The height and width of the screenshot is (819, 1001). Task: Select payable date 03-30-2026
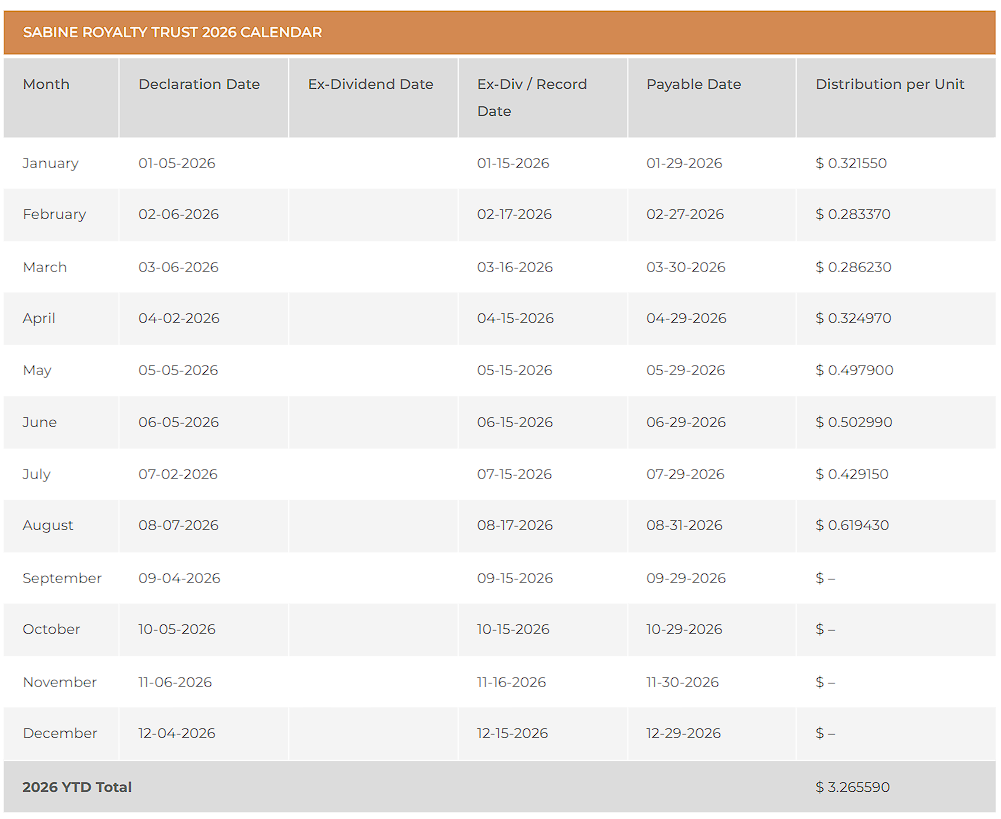pyautogui.click(x=686, y=267)
